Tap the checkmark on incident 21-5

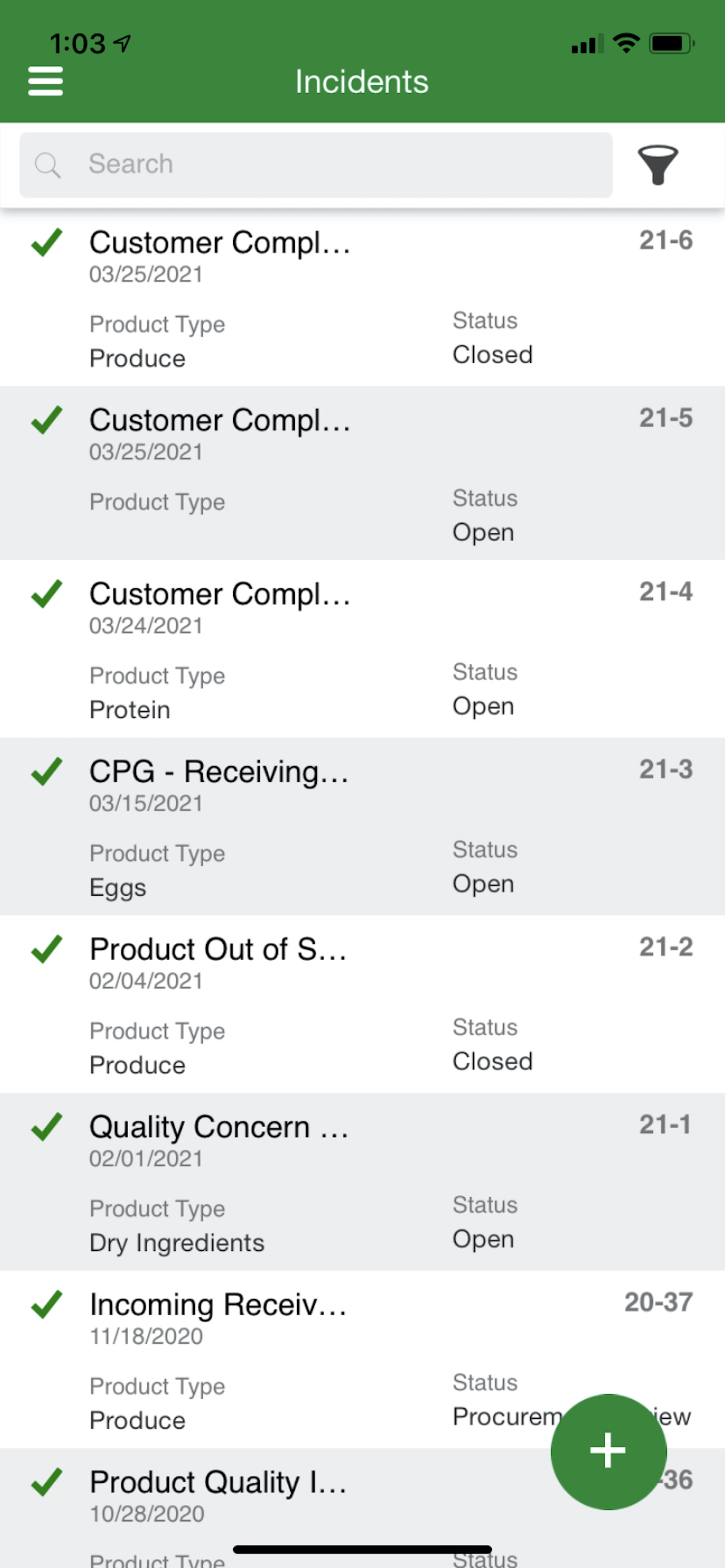pyautogui.click(x=47, y=420)
